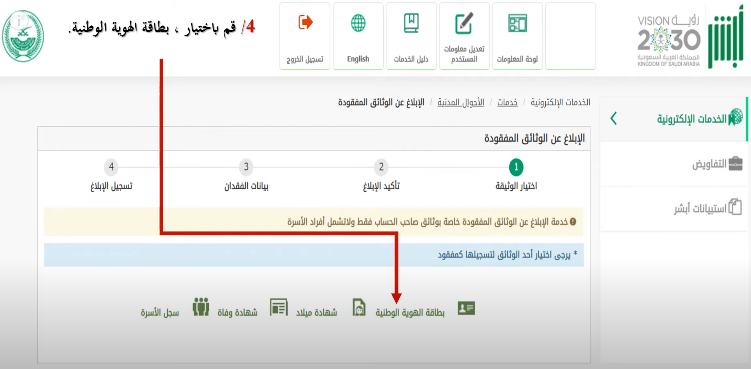Open the التفاويض sidebar menu item

[673, 164]
